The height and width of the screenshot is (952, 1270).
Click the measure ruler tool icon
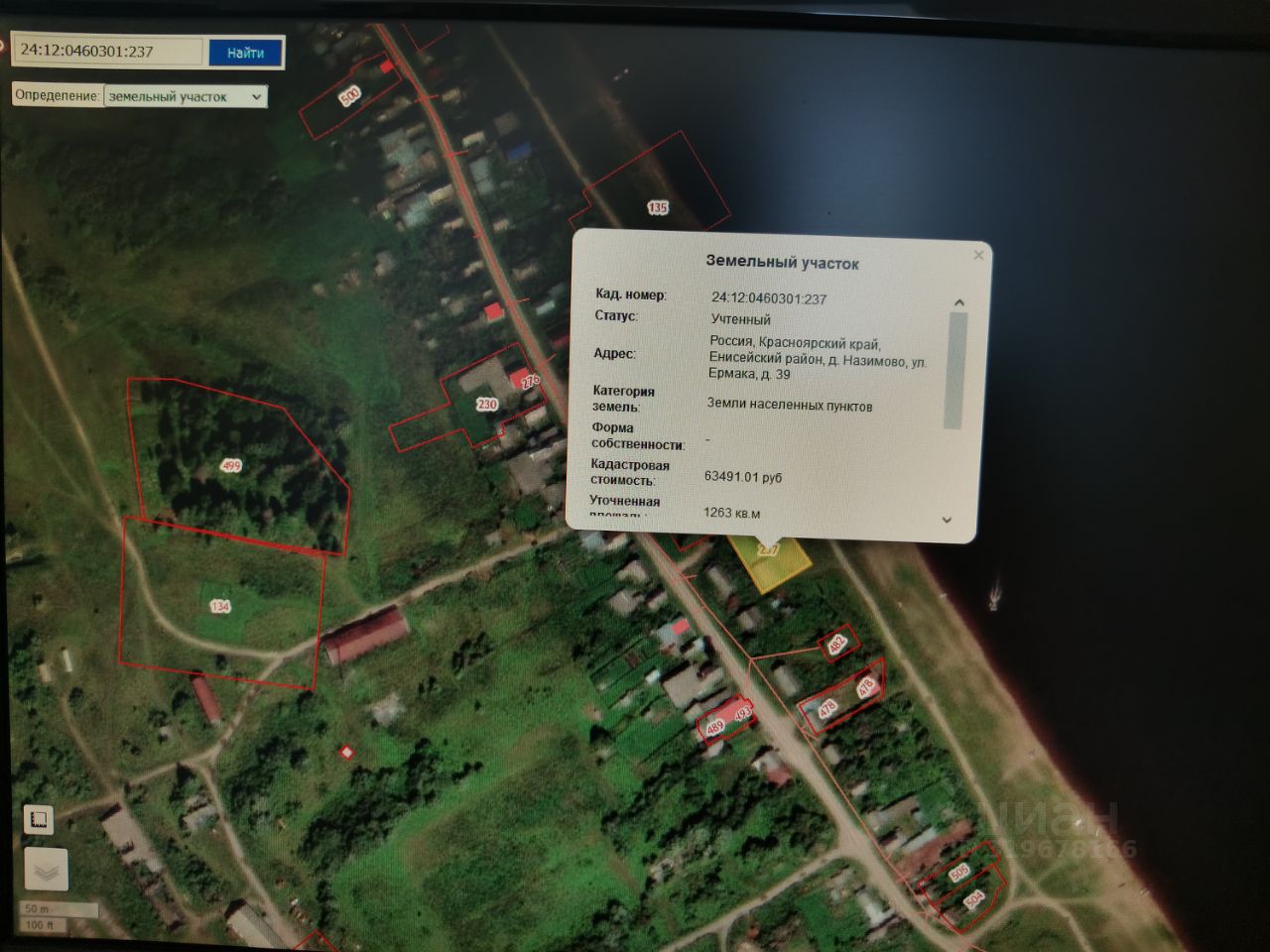click(x=39, y=819)
